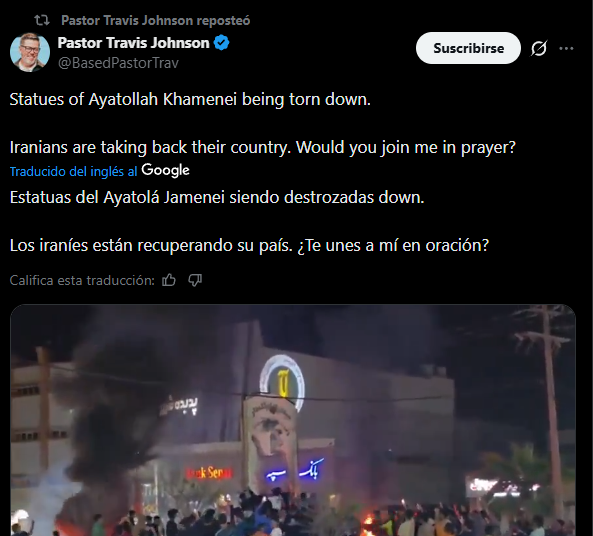Open Pastor Travis Johnson's profile avatar
This screenshot has height=536, width=593.
pos(30,52)
